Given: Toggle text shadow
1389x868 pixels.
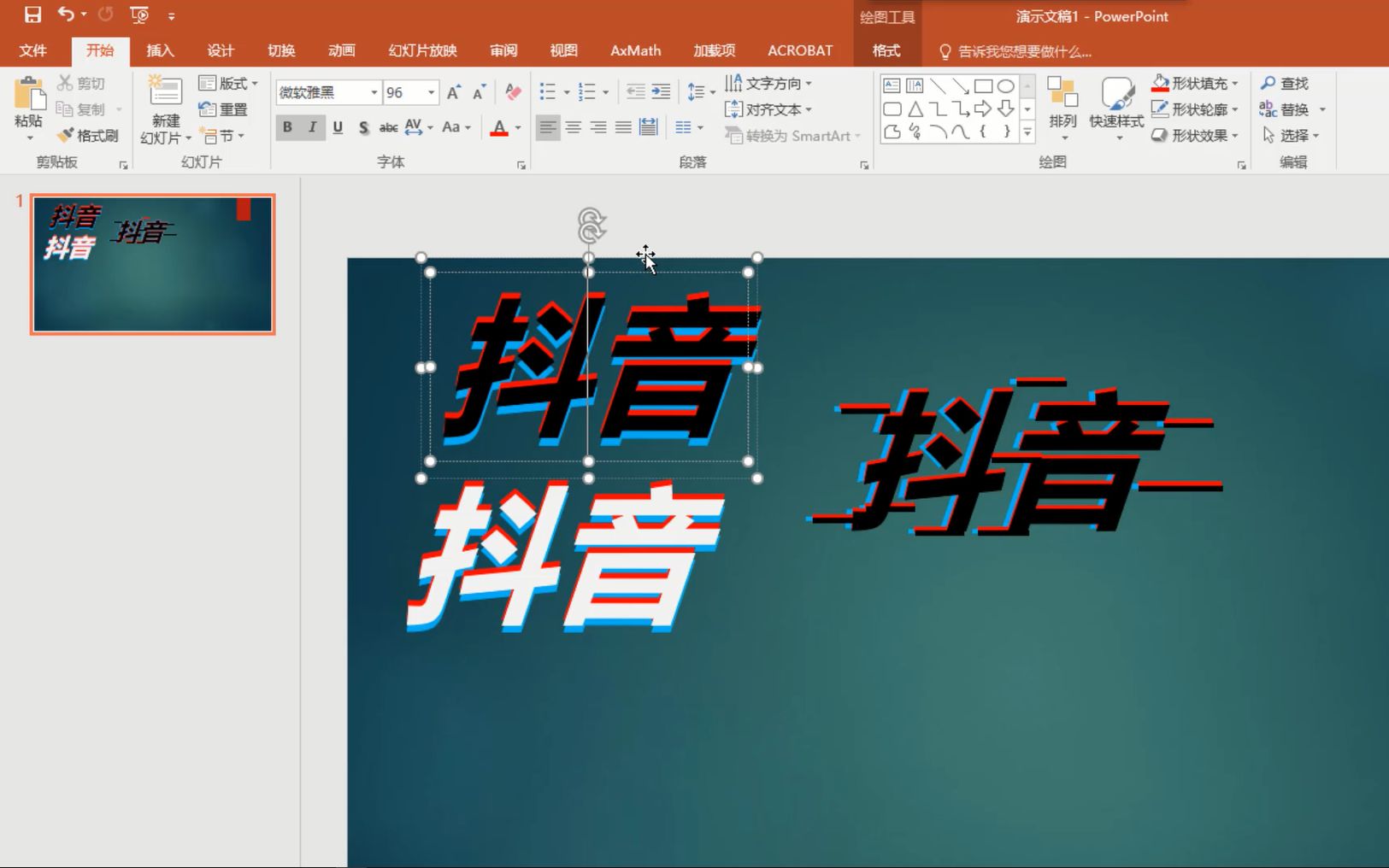Looking at the screenshot, I should [x=363, y=127].
